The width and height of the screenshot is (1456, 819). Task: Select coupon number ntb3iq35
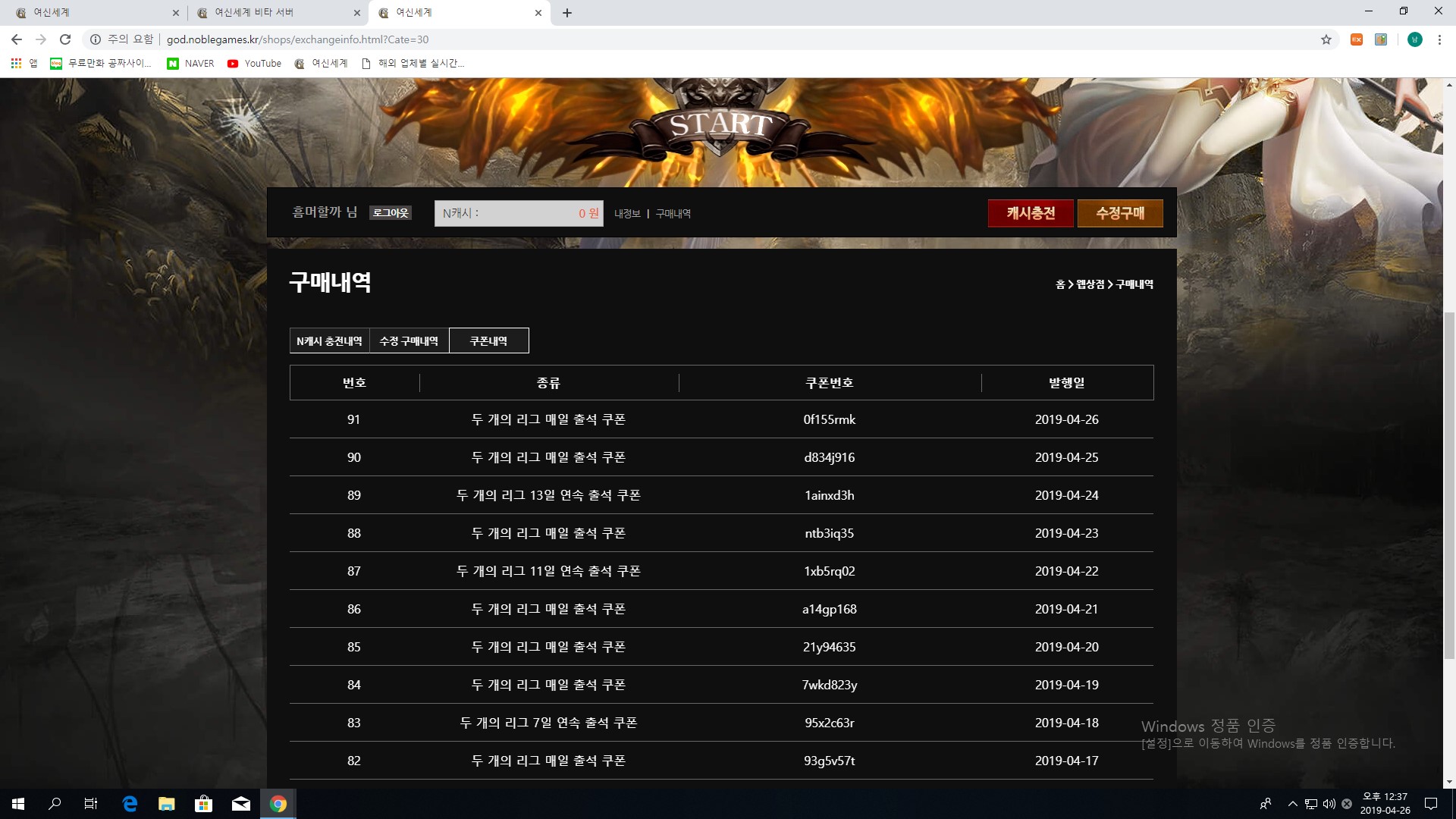click(830, 533)
